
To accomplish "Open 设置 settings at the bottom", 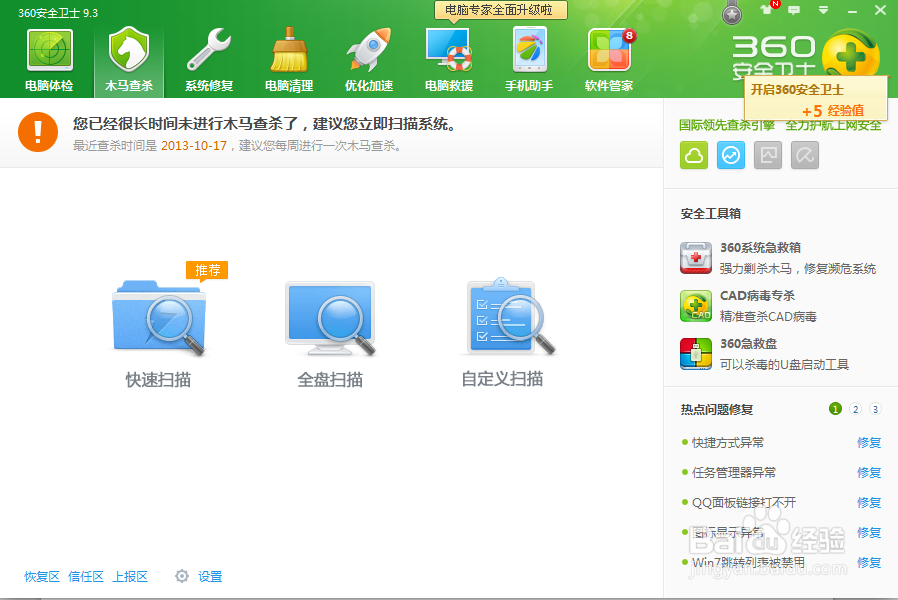I will (x=211, y=576).
